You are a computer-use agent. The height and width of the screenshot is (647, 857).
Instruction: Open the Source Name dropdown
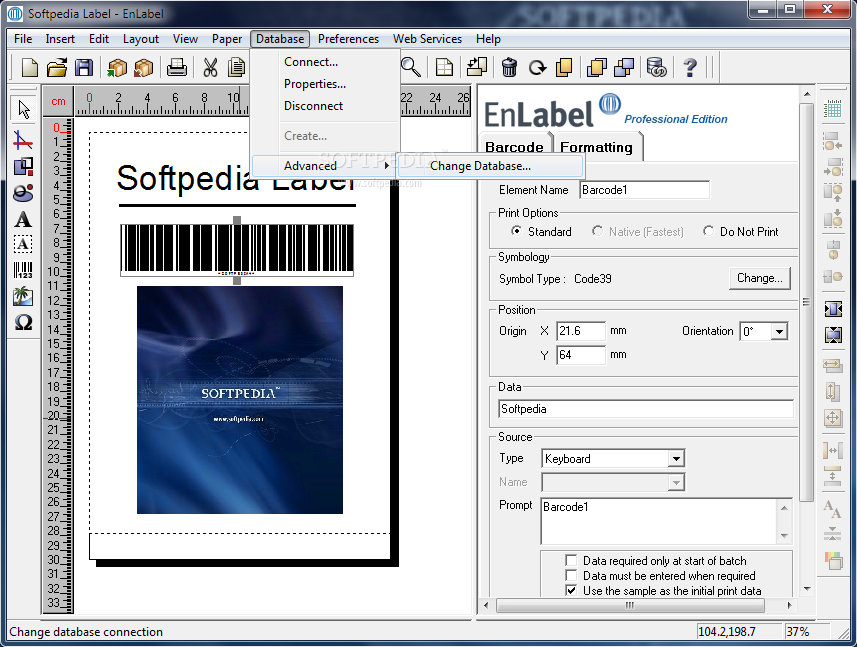coord(676,482)
